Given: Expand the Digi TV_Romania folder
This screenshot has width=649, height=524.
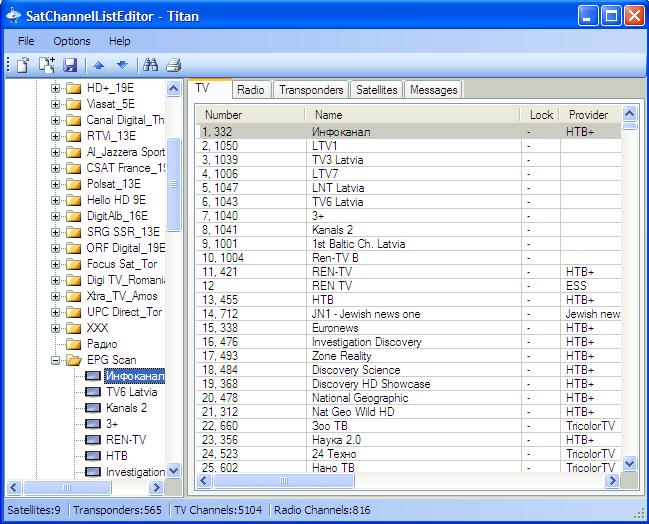Looking at the screenshot, I should click(x=55, y=280).
